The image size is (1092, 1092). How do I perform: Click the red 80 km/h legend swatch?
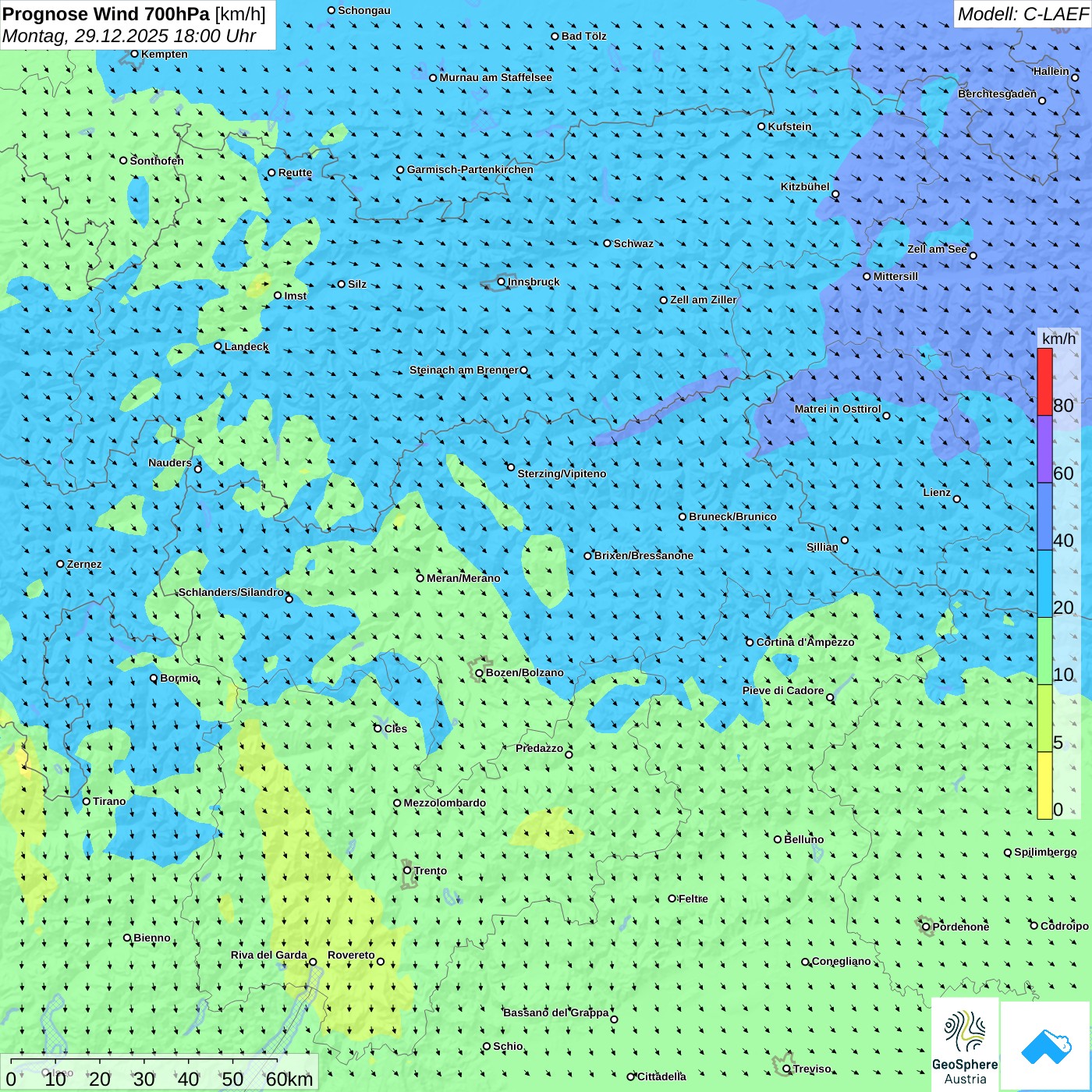[1044, 381]
